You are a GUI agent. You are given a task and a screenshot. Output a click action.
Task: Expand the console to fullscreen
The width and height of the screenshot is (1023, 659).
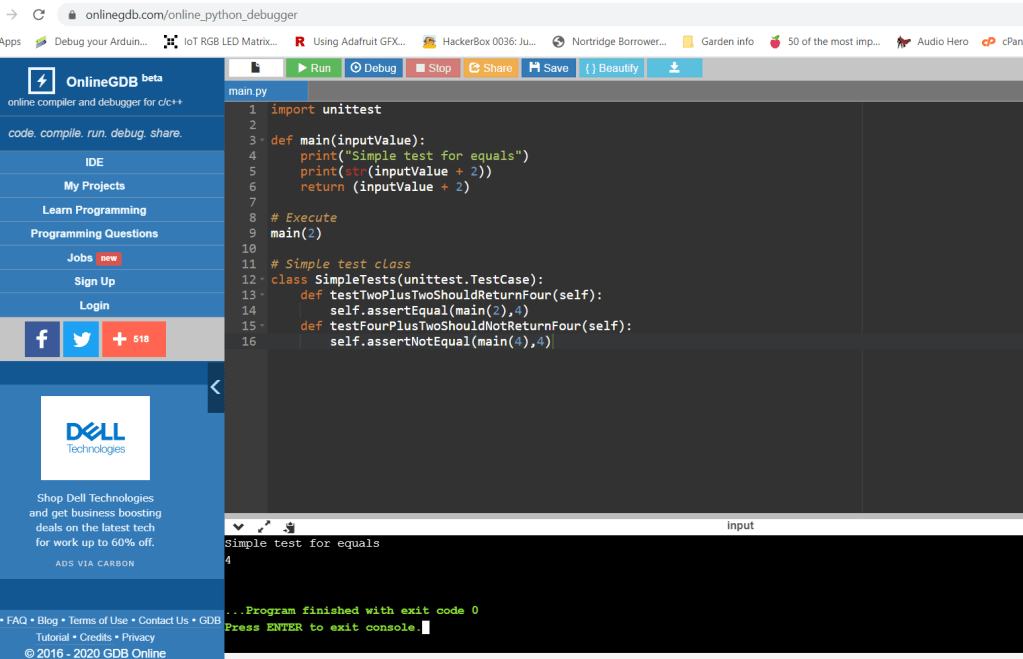click(x=264, y=526)
